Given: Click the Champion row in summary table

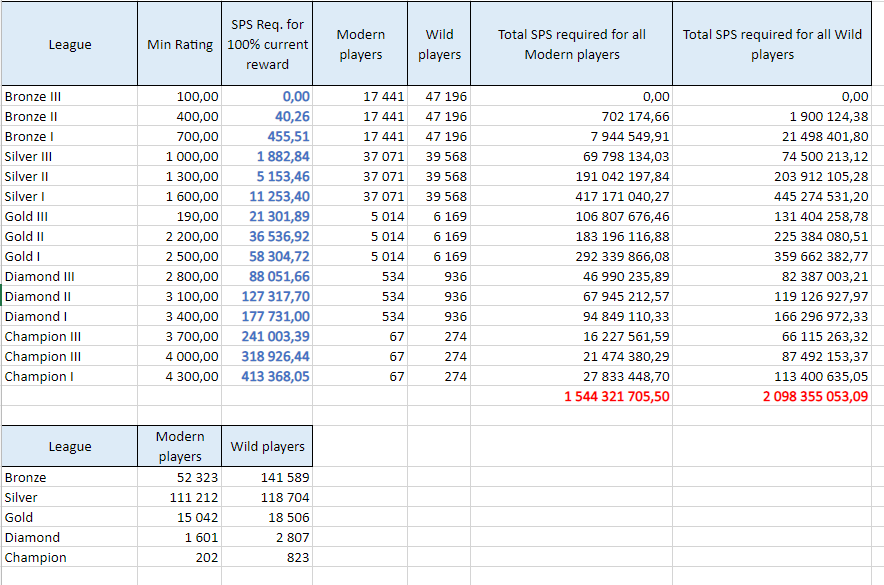Looking at the screenshot, I should tap(157, 557).
